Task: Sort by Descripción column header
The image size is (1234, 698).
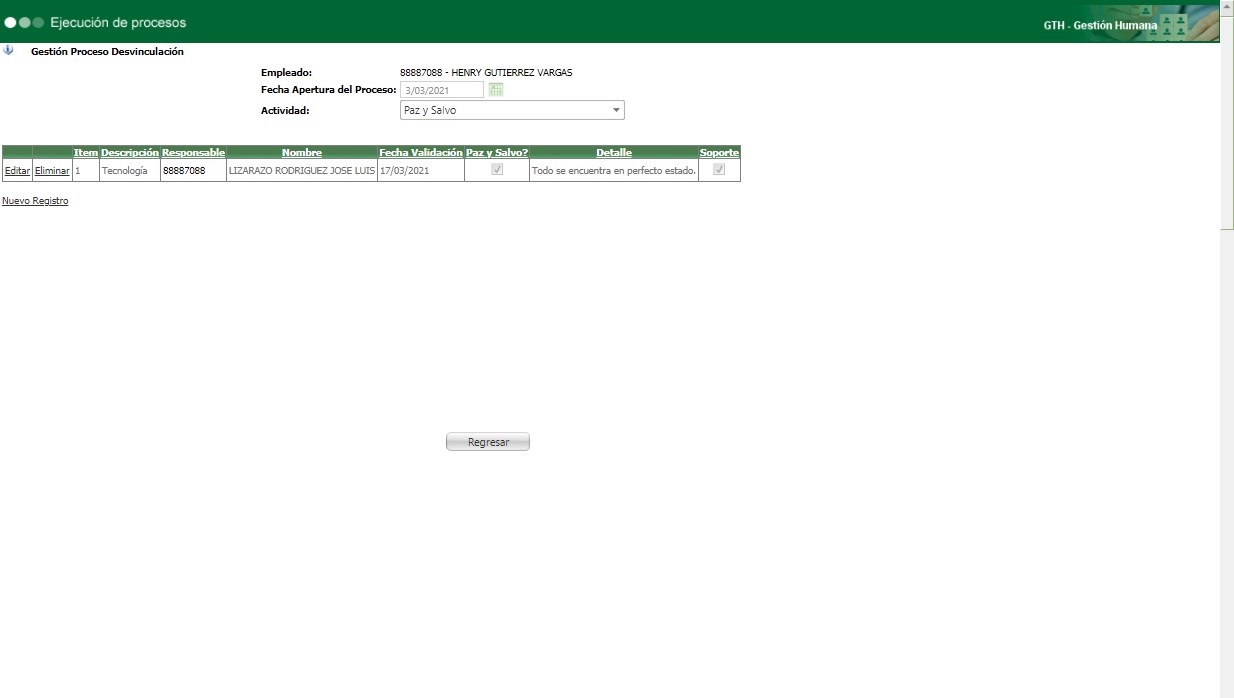Action: pyautogui.click(x=130, y=152)
